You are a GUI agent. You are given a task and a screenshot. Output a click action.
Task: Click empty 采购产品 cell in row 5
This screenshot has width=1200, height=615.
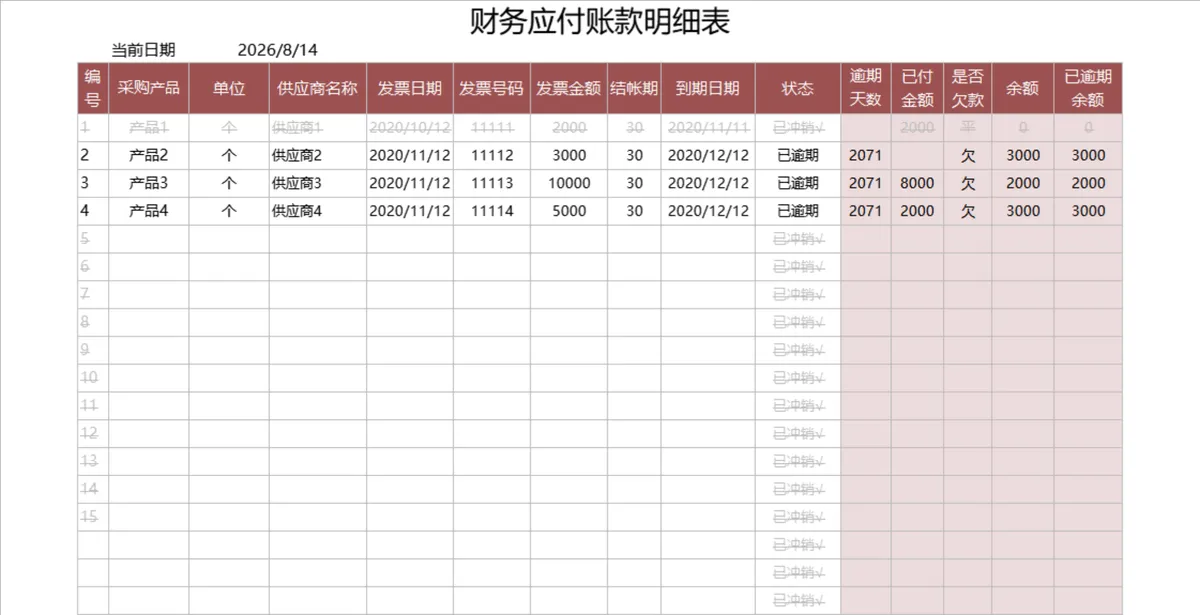coord(148,239)
